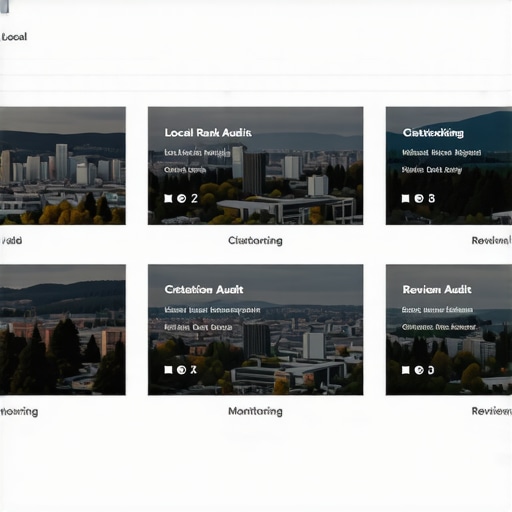
Task: Click the square icon in the card above Monitoring
Action: coord(168,370)
